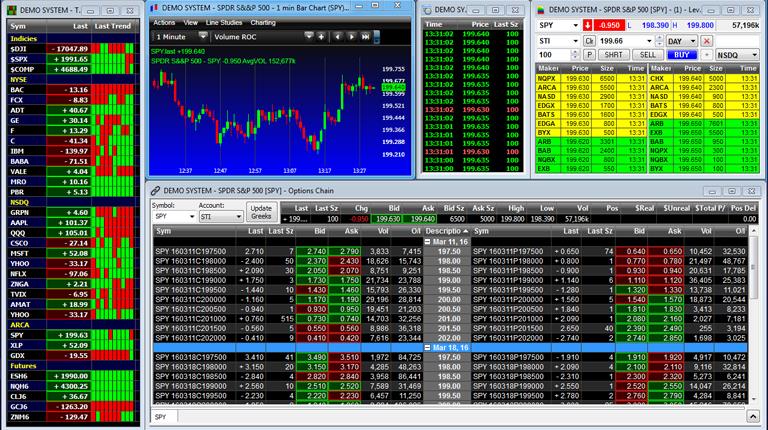The width and height of the screenshot is (768, 430).
Task: Click the P button next to quantity
Action: (589, 55)
